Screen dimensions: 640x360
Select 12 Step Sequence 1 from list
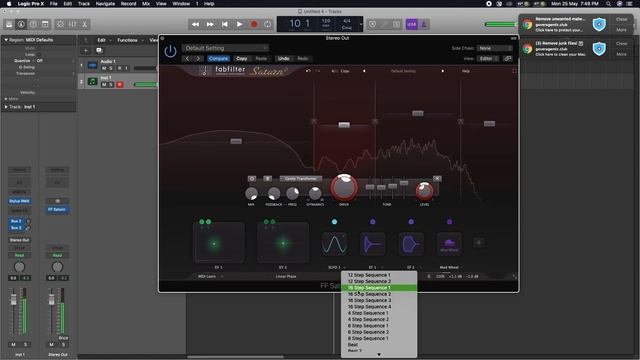tap(379, 275)
